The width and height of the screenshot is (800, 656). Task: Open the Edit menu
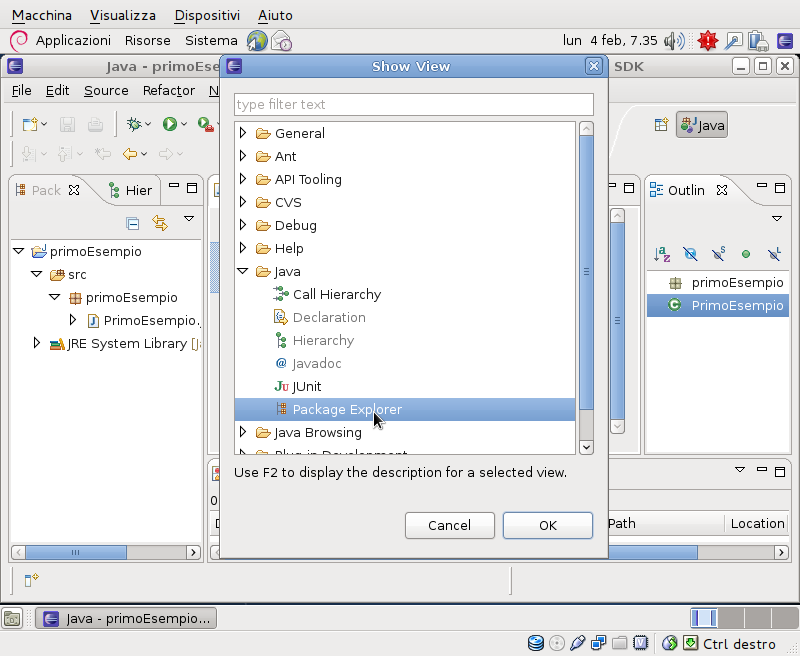tap(57, 91)
